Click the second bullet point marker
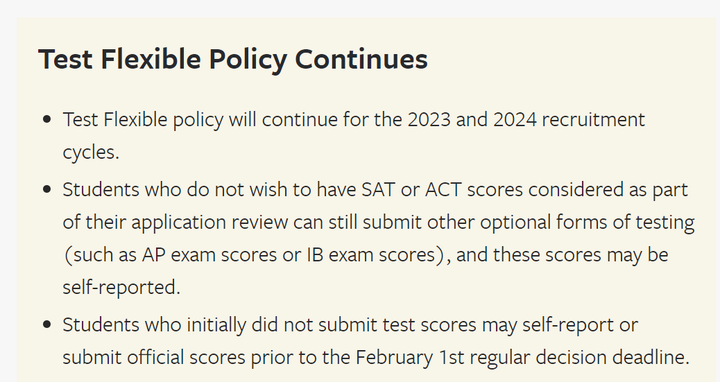 [x=46, y=190]
